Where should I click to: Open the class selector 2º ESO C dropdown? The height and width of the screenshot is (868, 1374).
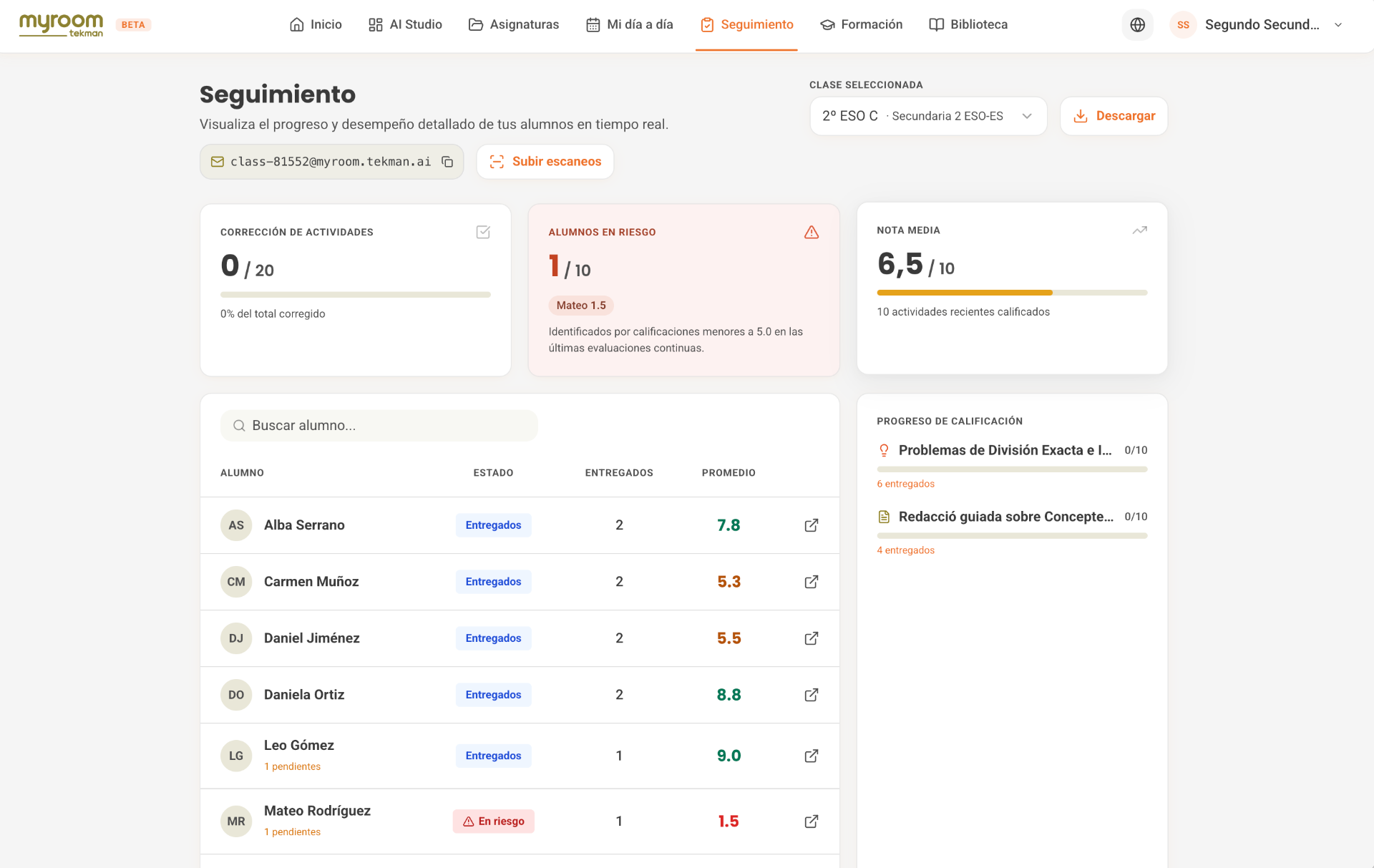[x=928, y=116]
